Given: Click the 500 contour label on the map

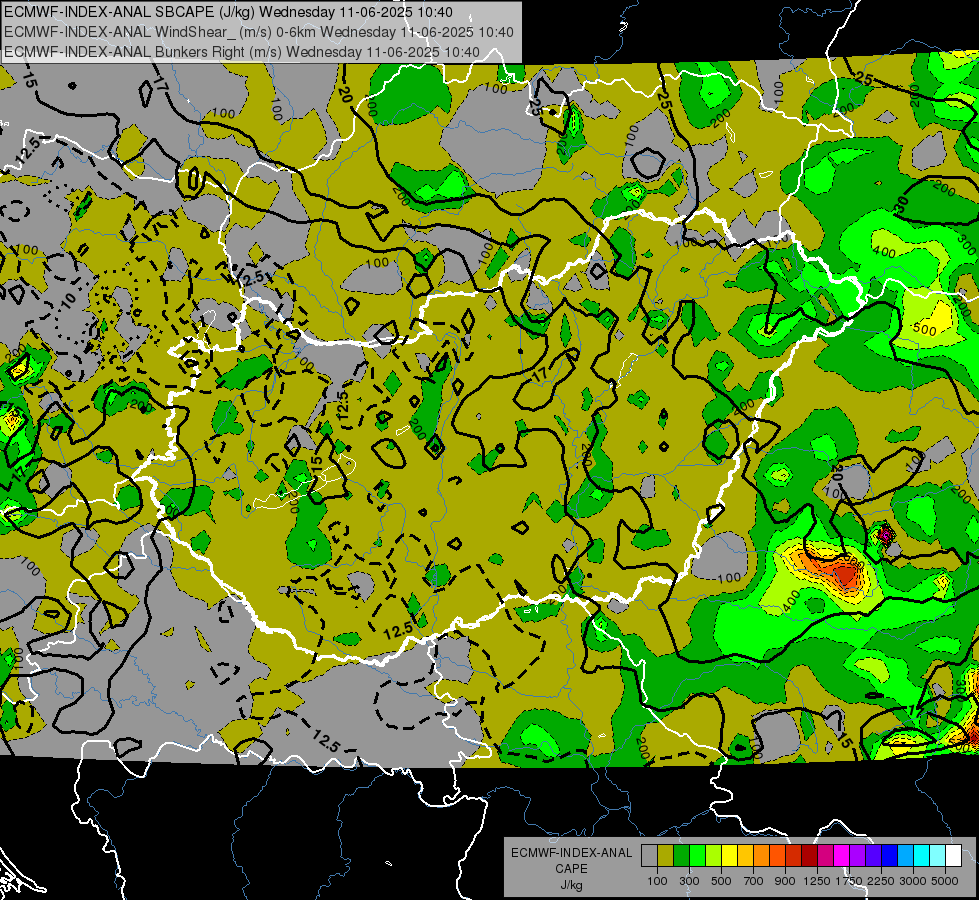Looking at the screenshot, I should (925, 329).
